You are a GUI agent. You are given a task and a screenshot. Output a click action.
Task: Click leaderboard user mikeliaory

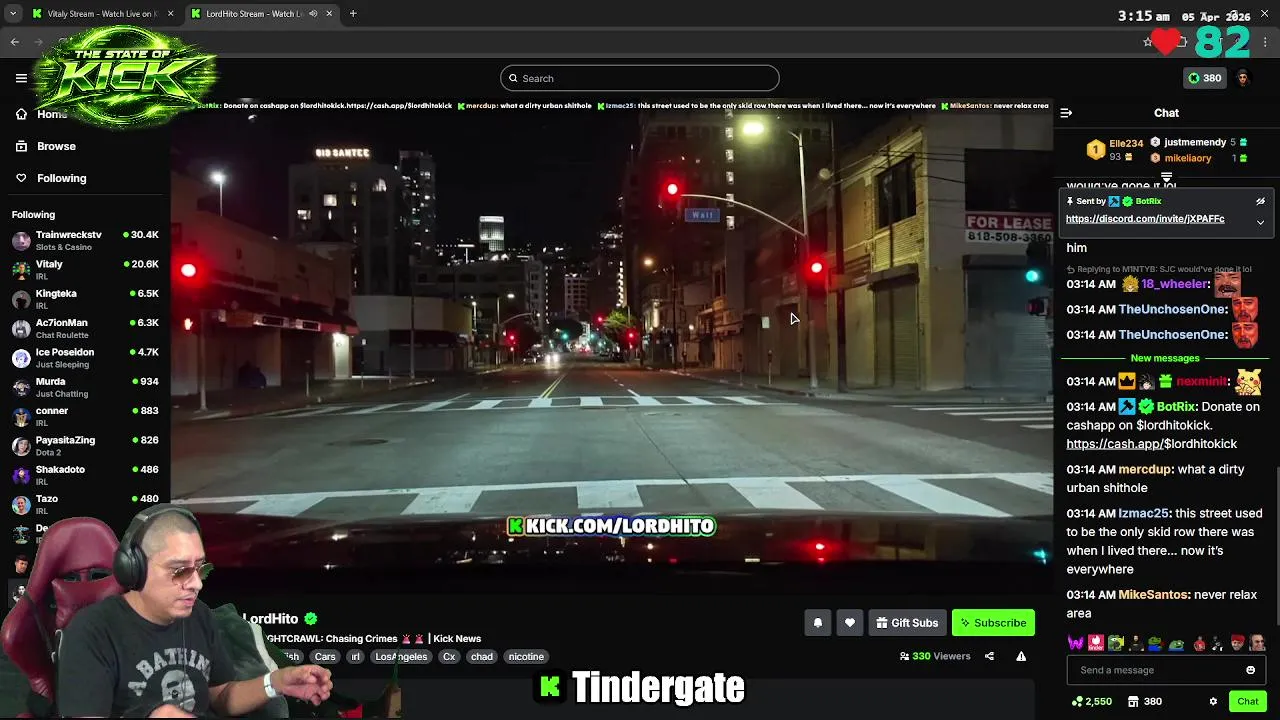pyautogui.click(x=1187, y=158)
